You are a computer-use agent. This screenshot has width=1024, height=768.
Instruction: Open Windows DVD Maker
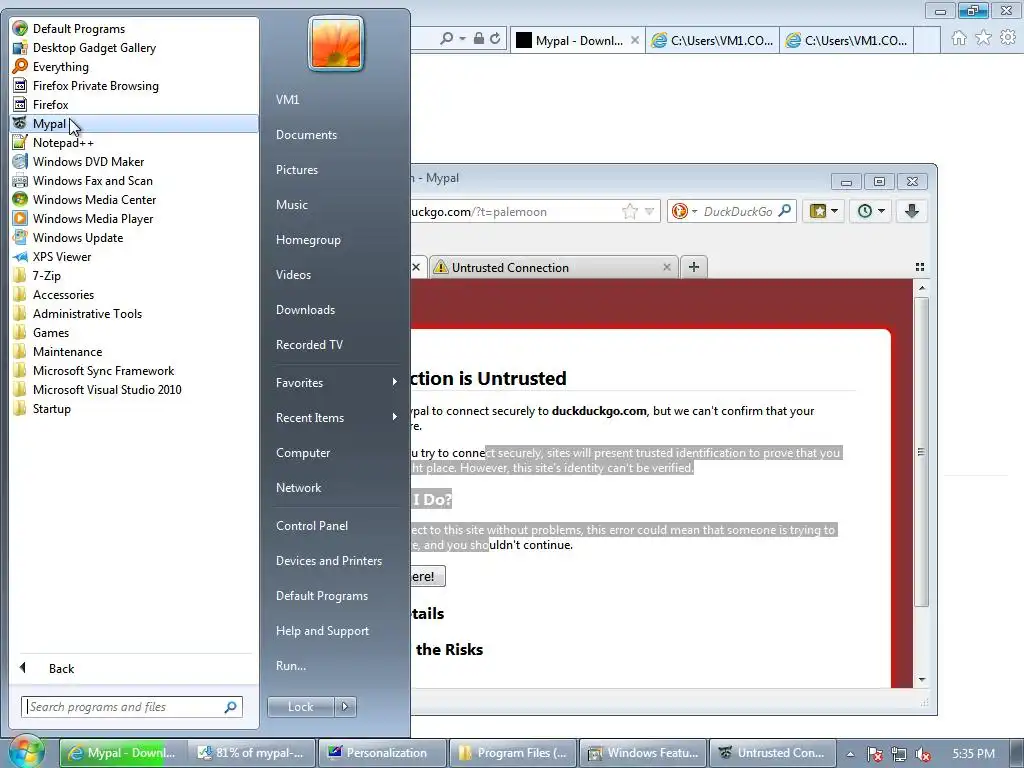pyautogui.click(x=134, y=161)
